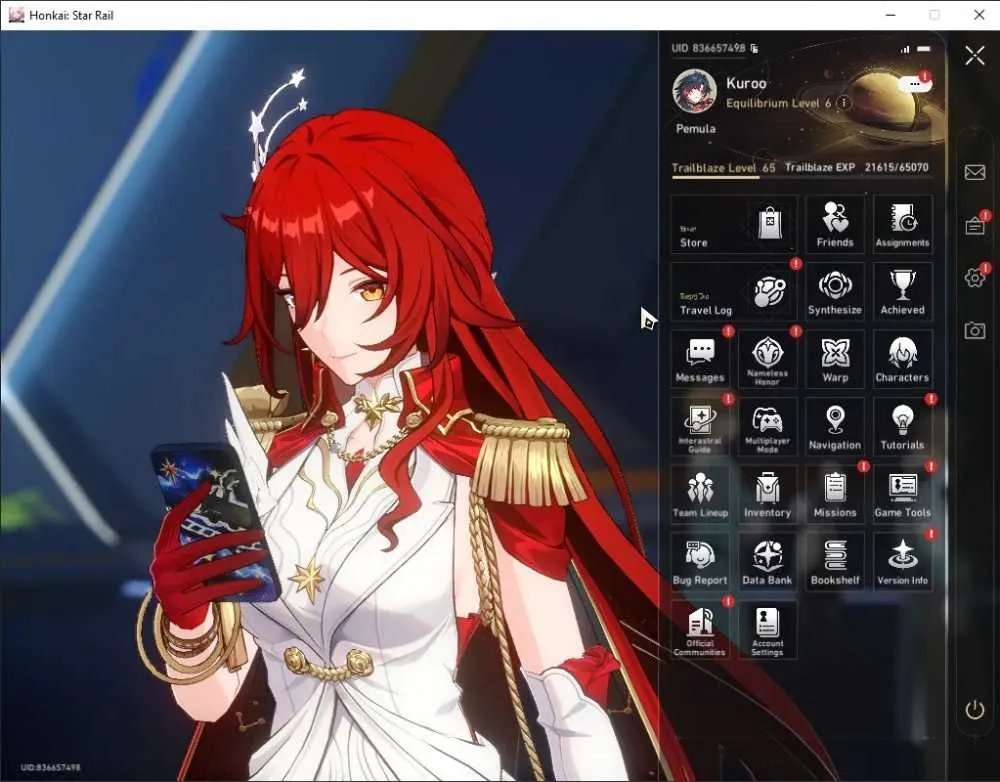Open the Bookshelf
This screenshot has width=1000, height=782.
coord(835,563)
